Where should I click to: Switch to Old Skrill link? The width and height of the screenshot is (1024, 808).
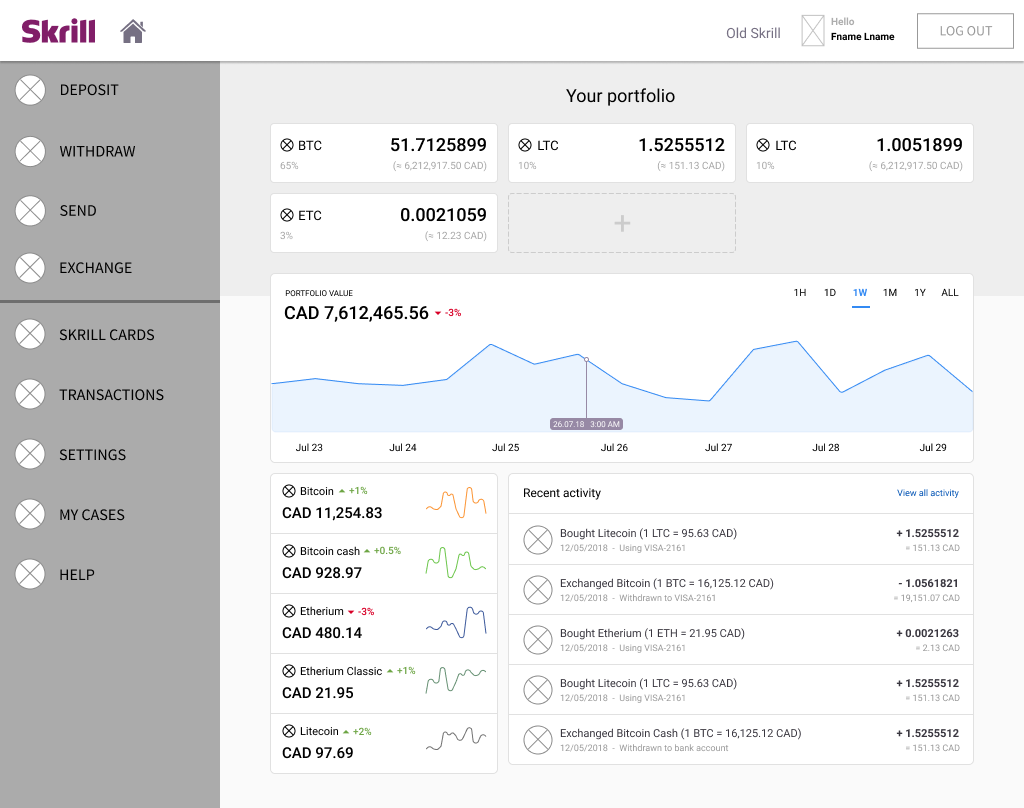click(753, 33)
